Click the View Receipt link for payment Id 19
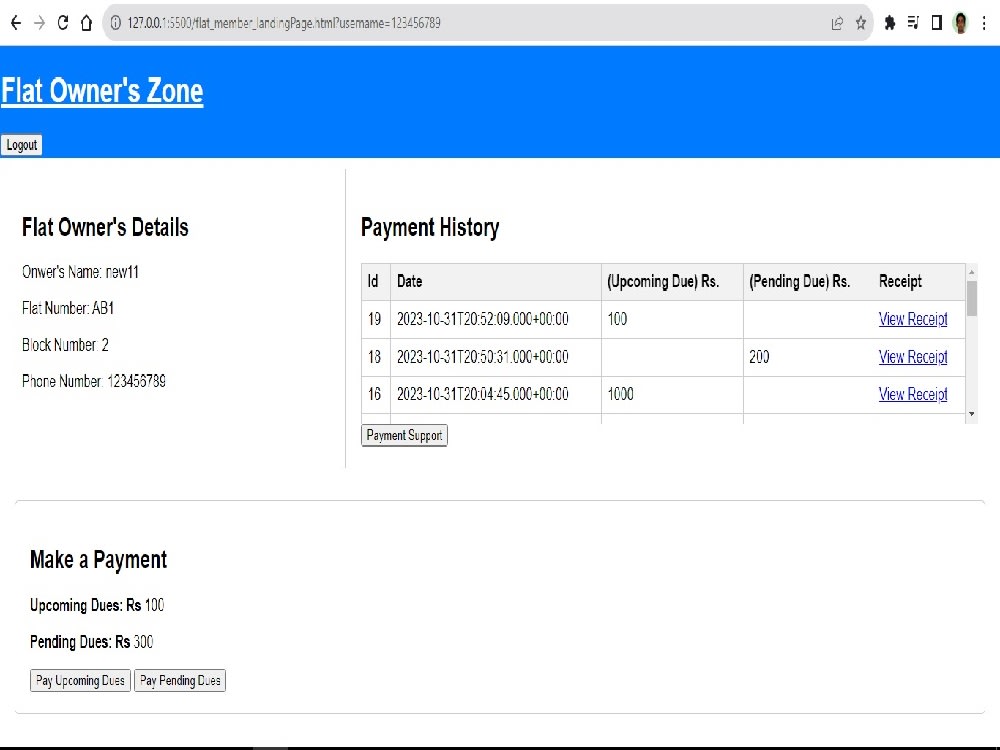Screen dimensions: 1000x750 [913, 319]
